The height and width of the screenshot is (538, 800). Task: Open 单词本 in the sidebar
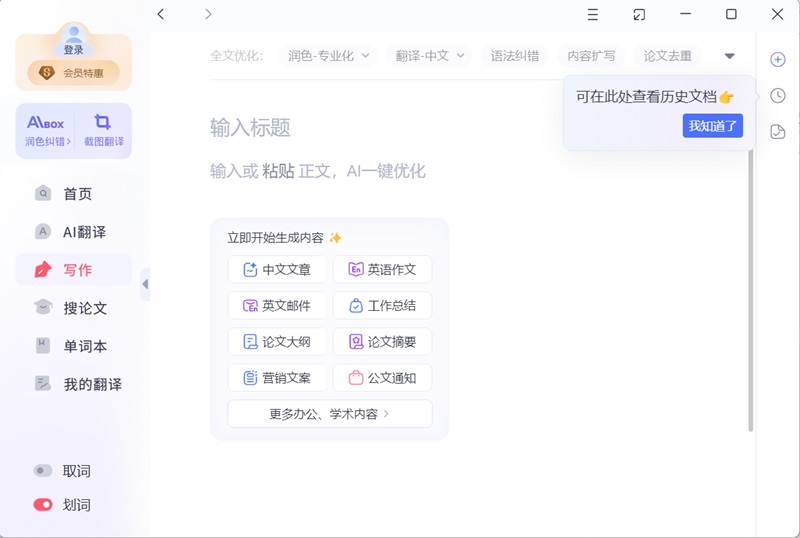(x=73, y=346)
